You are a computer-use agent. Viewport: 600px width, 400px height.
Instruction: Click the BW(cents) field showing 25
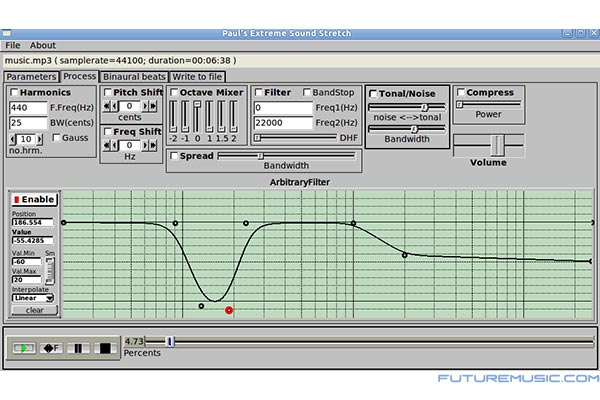[x=28, y=123]
